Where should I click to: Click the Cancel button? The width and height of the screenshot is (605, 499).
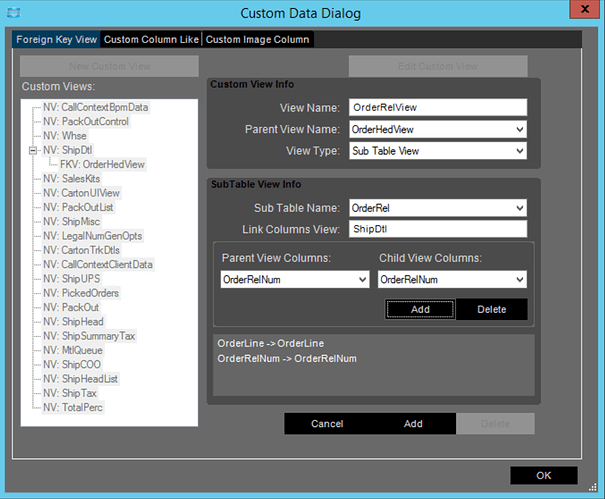click(327, 424)
